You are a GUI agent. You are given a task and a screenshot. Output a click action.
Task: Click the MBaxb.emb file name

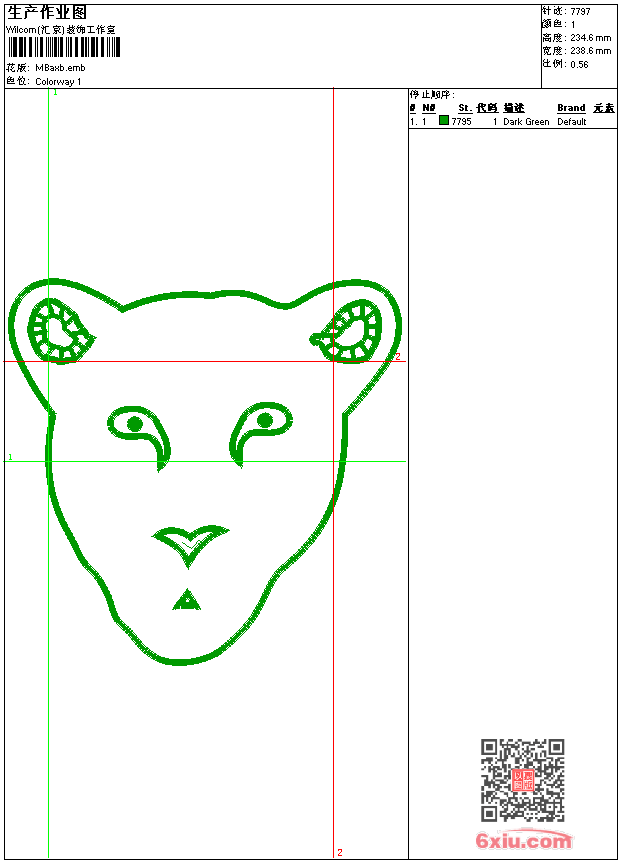pyautogui.click(x=60, y=68)
